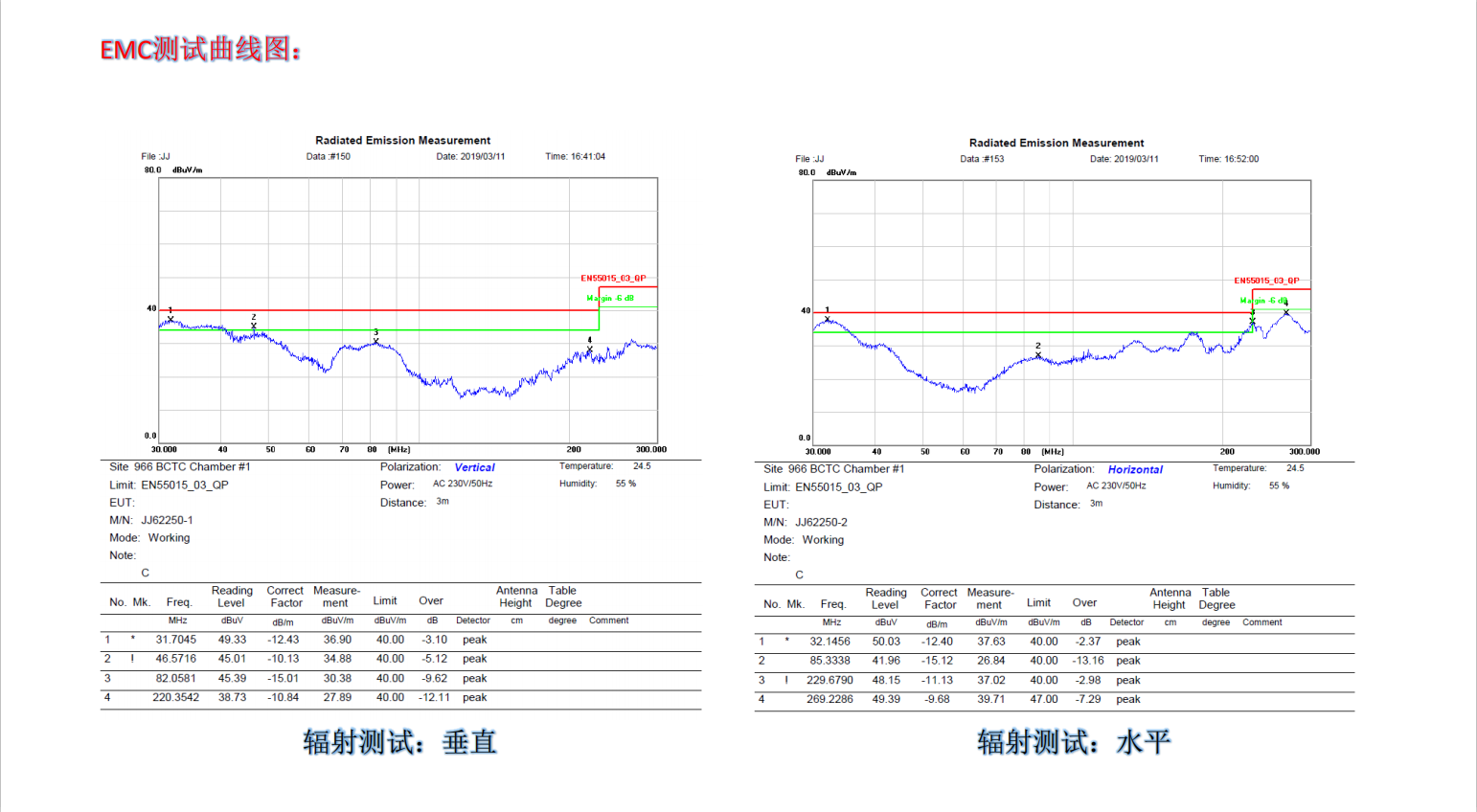Click the 辐射测试：水平 caption
The image size is (1477, 812).
(1073, 742)
